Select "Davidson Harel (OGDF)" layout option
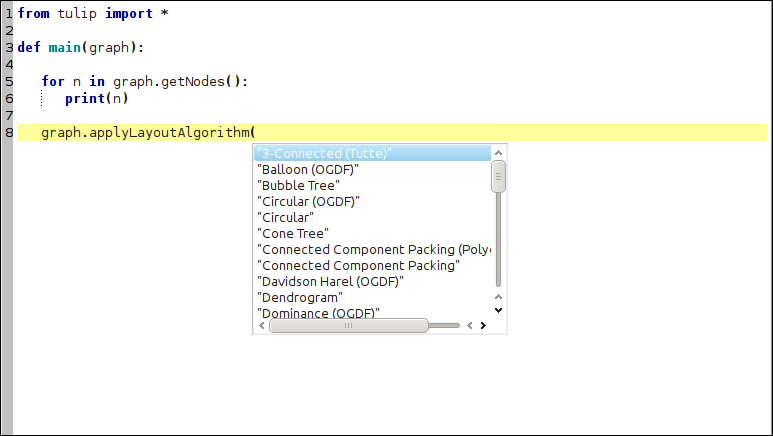The height and width of the screenshot is (436, 773). 331,281
